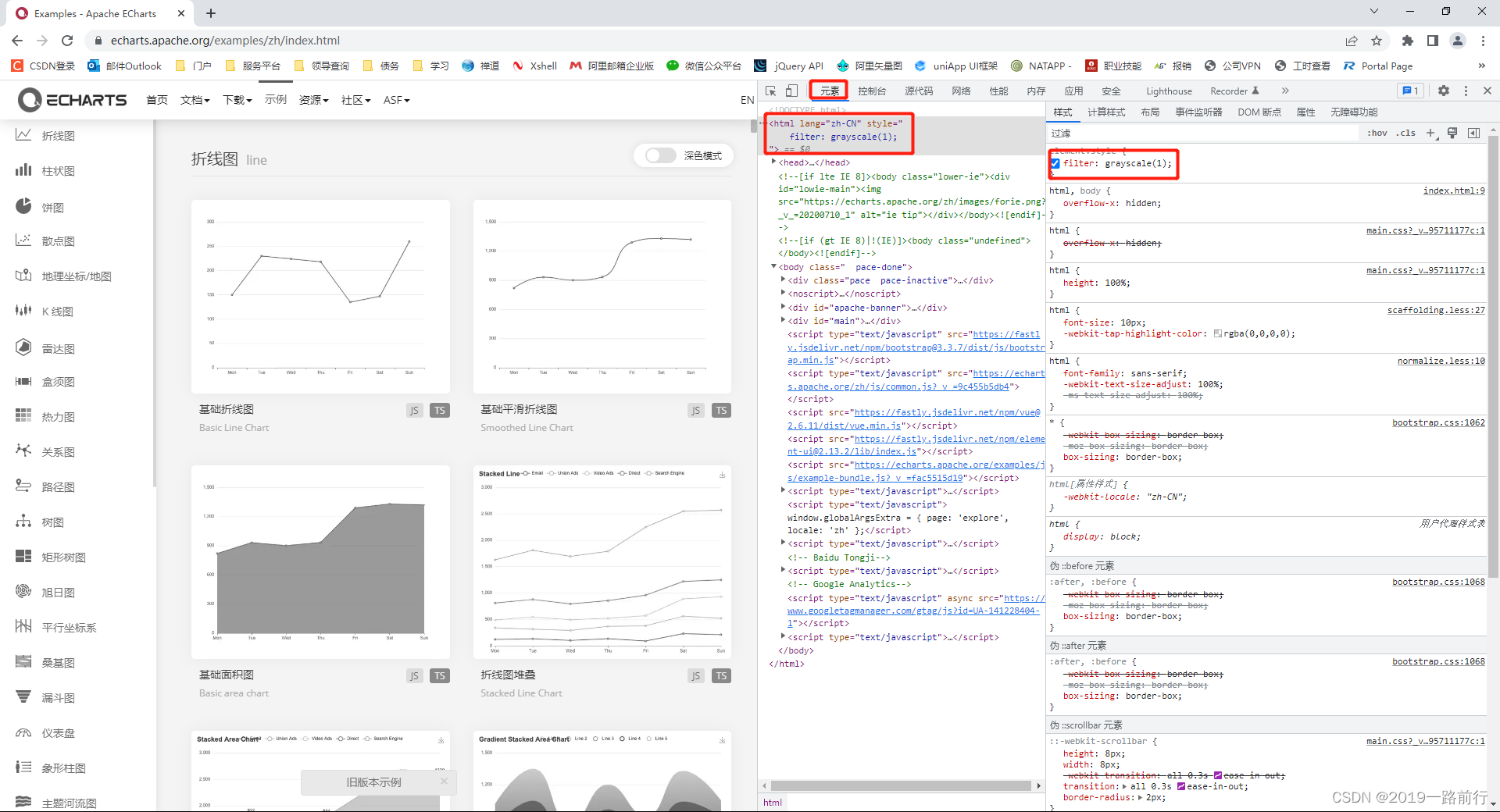The height and width of the screenshot is (812, 1500).
Task: Open the line chart category icon
Action: click(23, 135)
